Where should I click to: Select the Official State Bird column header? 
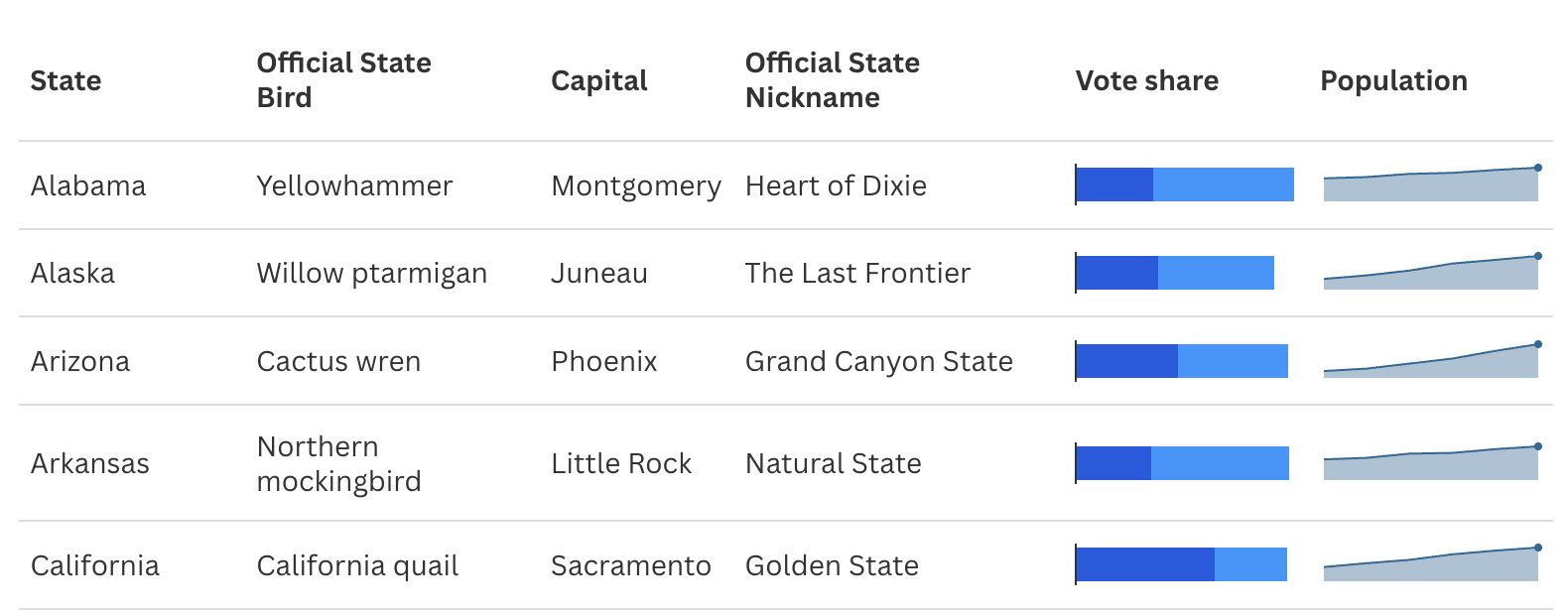pyautogui.click(x=343, y=80)
